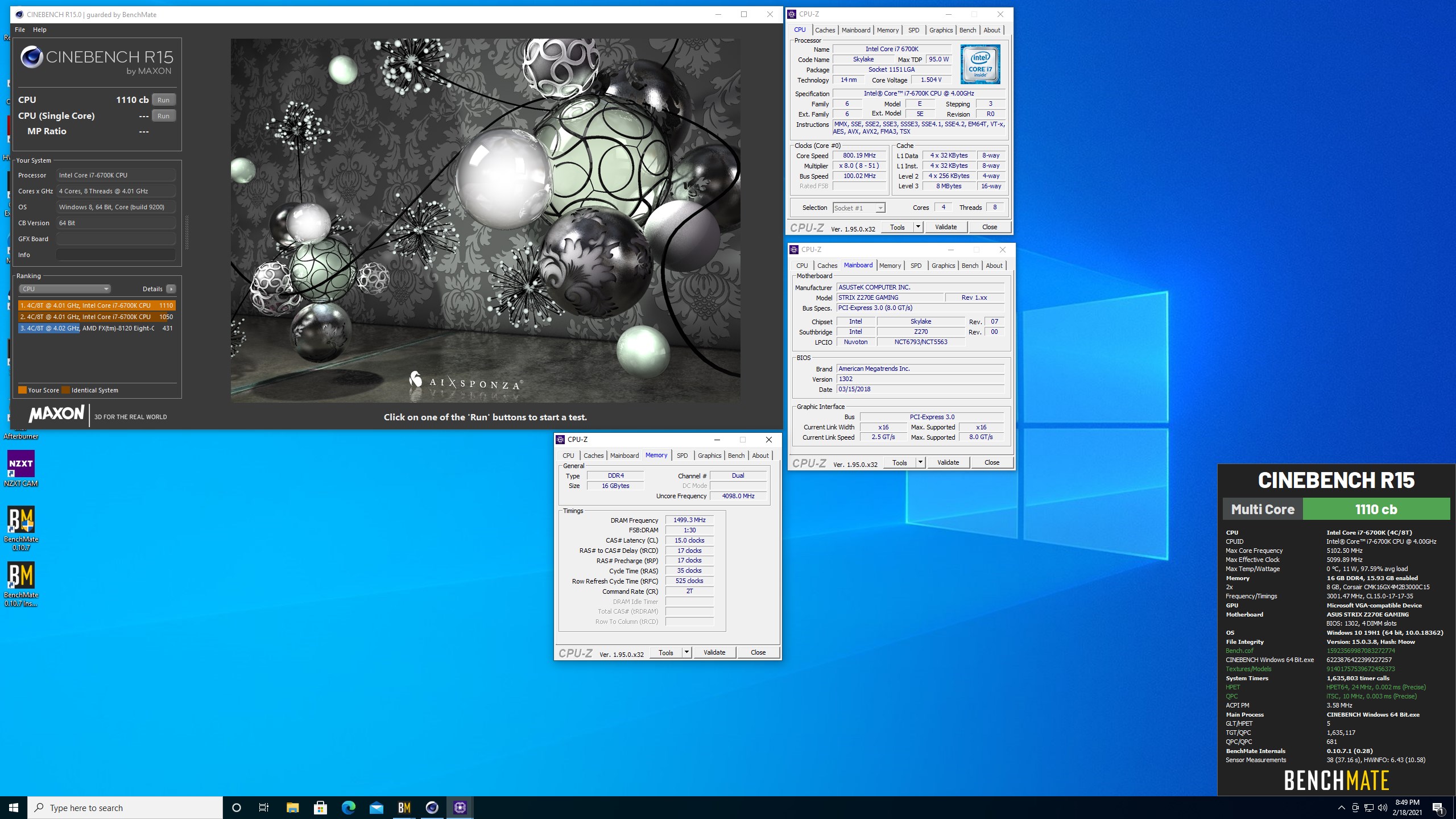Click the Close button in the CPU-Z CPU window
The image size is (1456, 819).
[x=990, y=227]
